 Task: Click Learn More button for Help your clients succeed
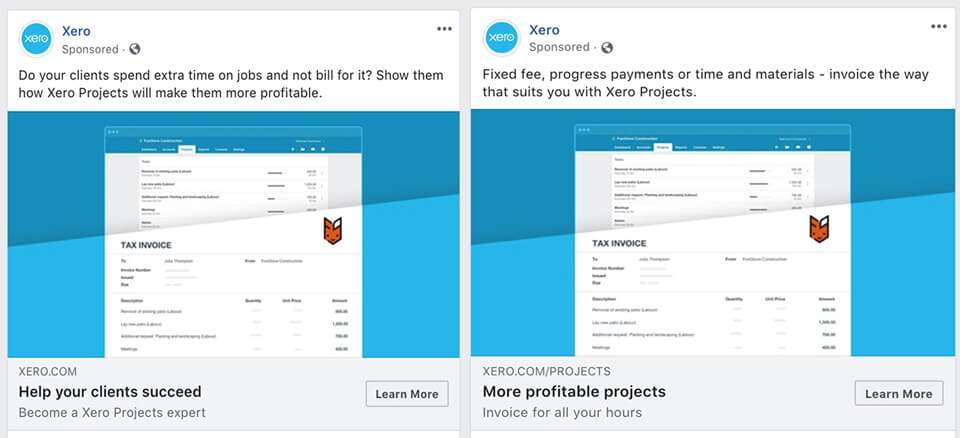407,394
